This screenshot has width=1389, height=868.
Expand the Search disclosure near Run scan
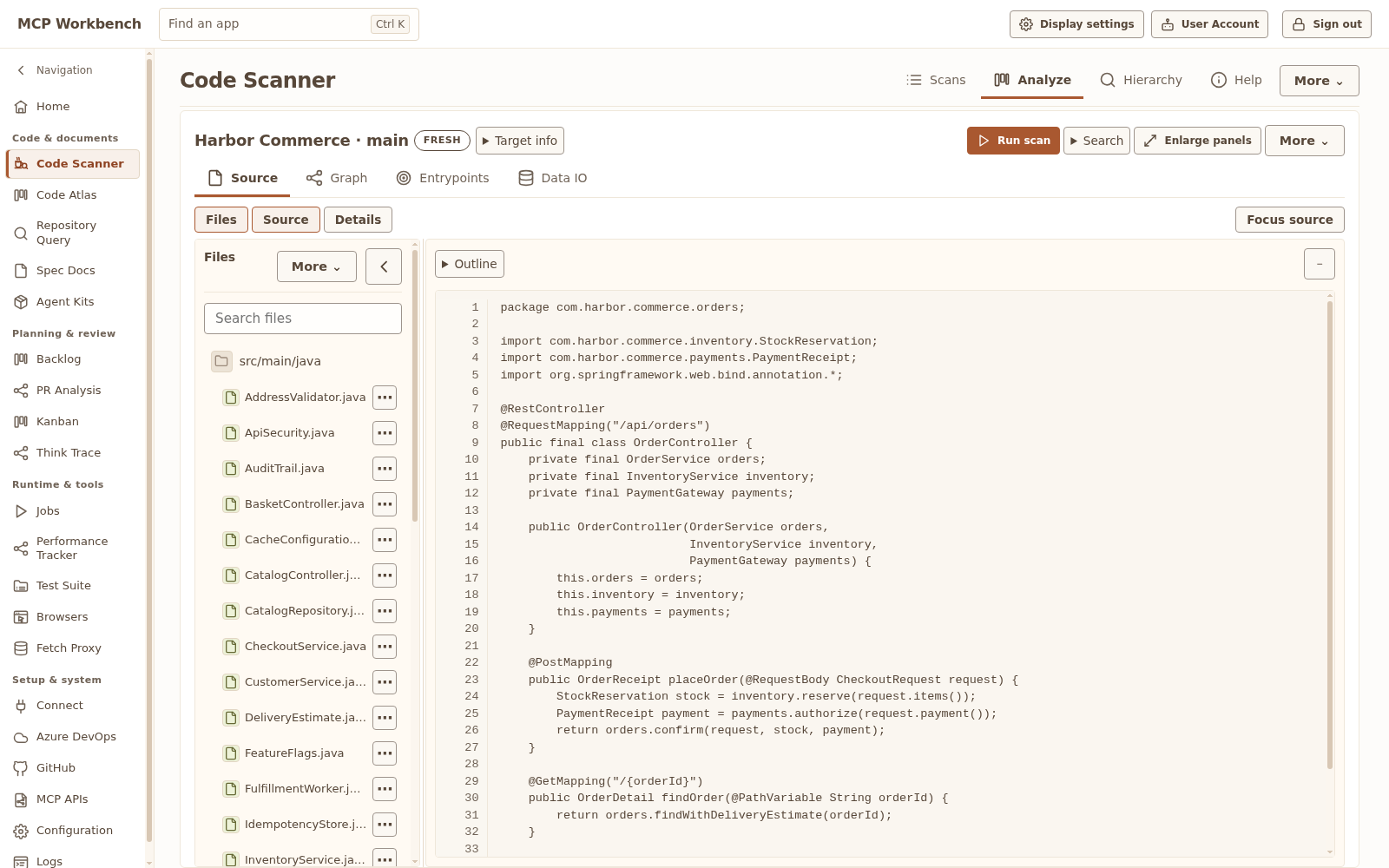tap(1097, 141)
